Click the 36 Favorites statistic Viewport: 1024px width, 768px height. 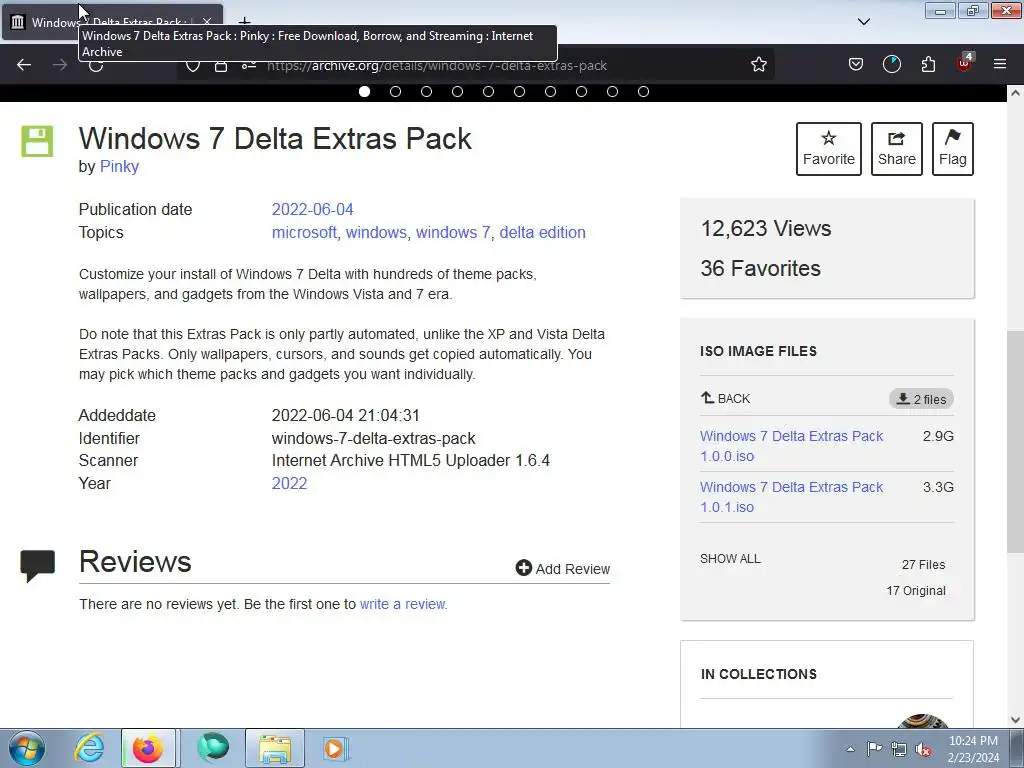click(x=760, y=268)
